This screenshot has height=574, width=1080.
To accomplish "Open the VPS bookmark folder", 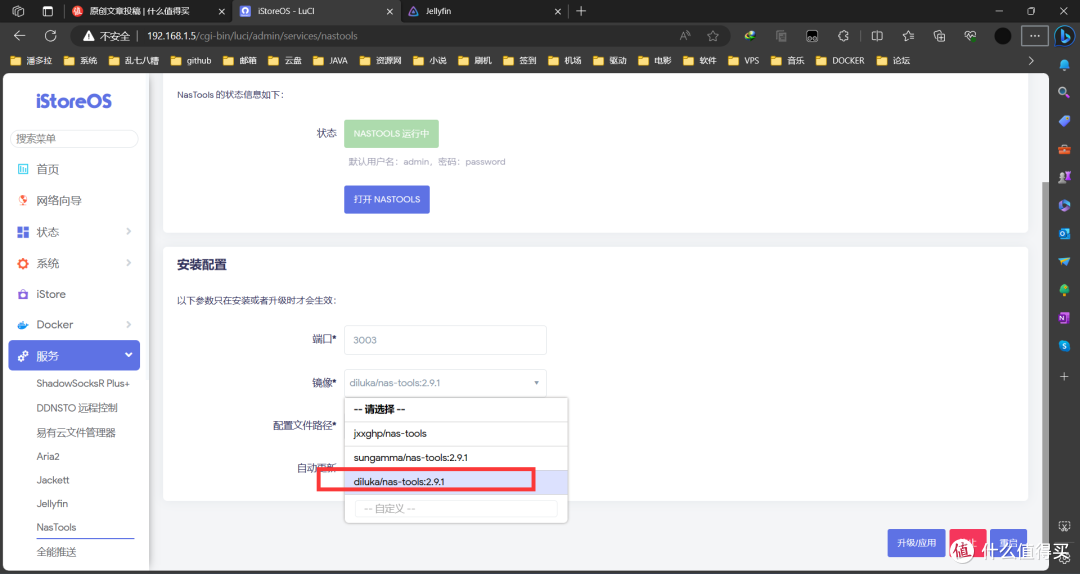I will (x=743, y=61).
